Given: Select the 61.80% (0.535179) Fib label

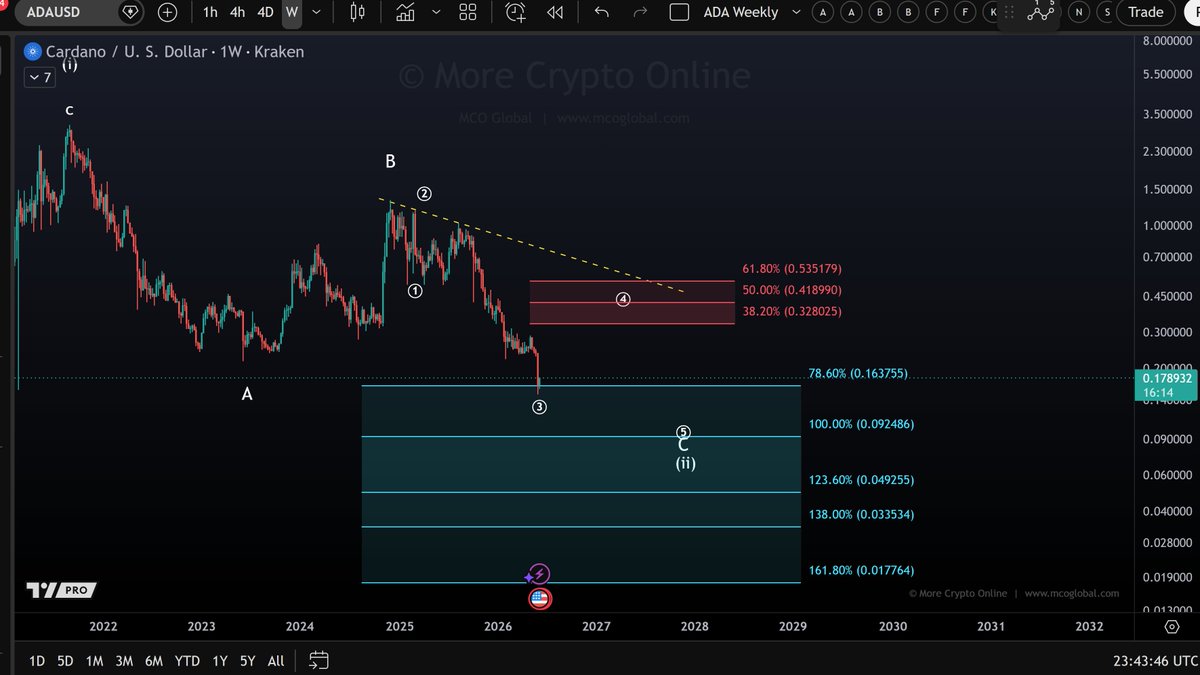Looking at the screenshot, I should [791, 269].
